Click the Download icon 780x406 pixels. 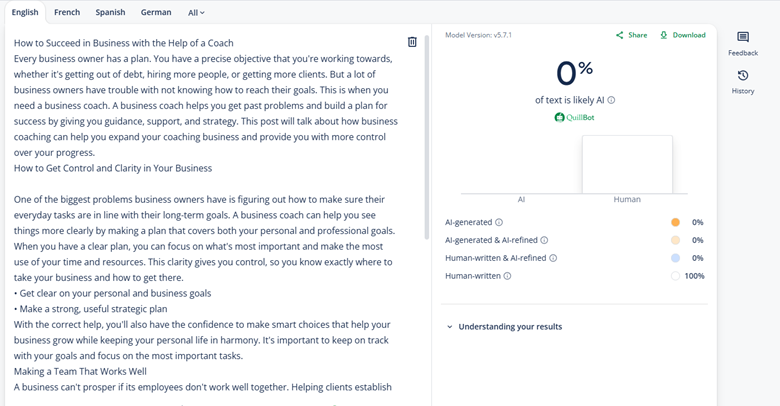[x=665, y=35]
